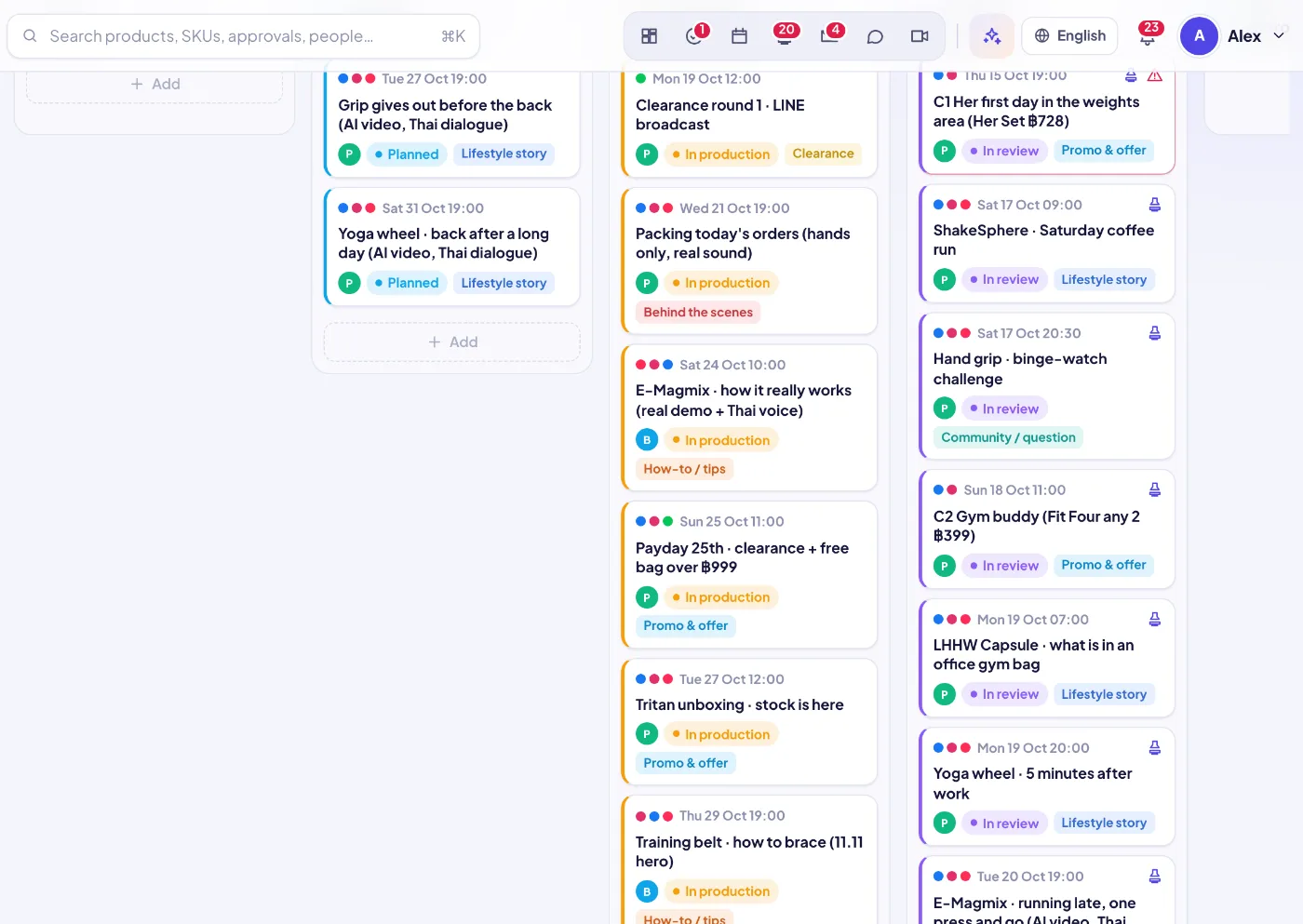
Task: Expand the Alex account menu chevron
Action: coord(1279,36)
